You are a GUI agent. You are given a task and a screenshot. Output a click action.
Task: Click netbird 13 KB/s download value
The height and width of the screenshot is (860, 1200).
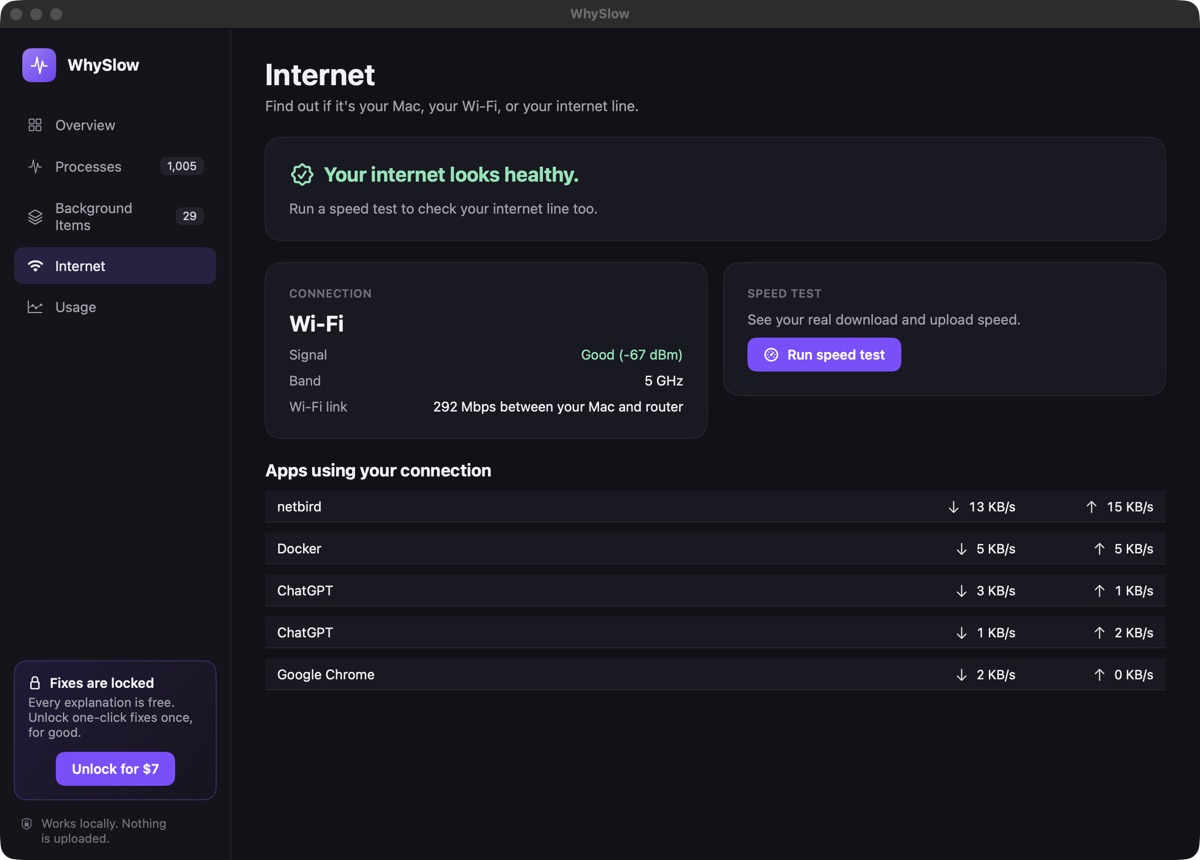(x=992, y=507)
